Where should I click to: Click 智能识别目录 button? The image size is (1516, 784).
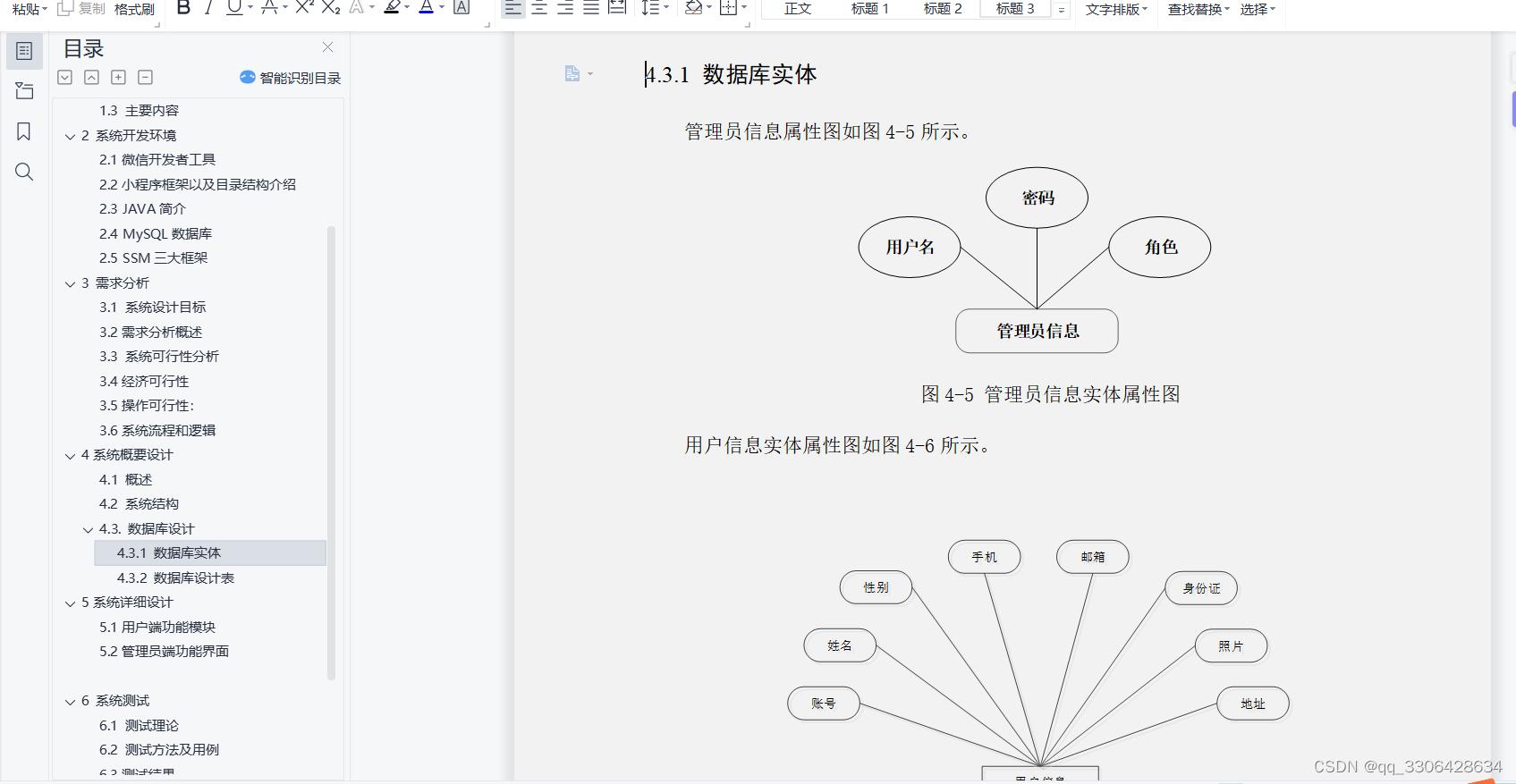291,78
